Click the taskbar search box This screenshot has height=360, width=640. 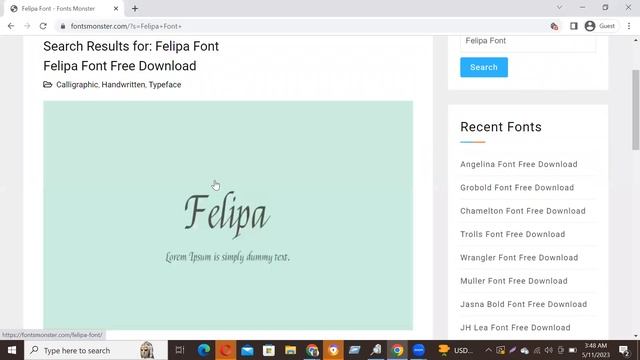click(96, 350)
